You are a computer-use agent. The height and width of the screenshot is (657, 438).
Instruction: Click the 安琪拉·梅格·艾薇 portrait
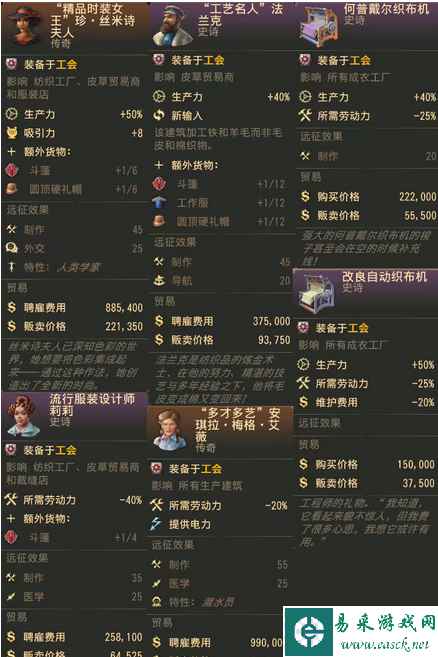(169, 430)
